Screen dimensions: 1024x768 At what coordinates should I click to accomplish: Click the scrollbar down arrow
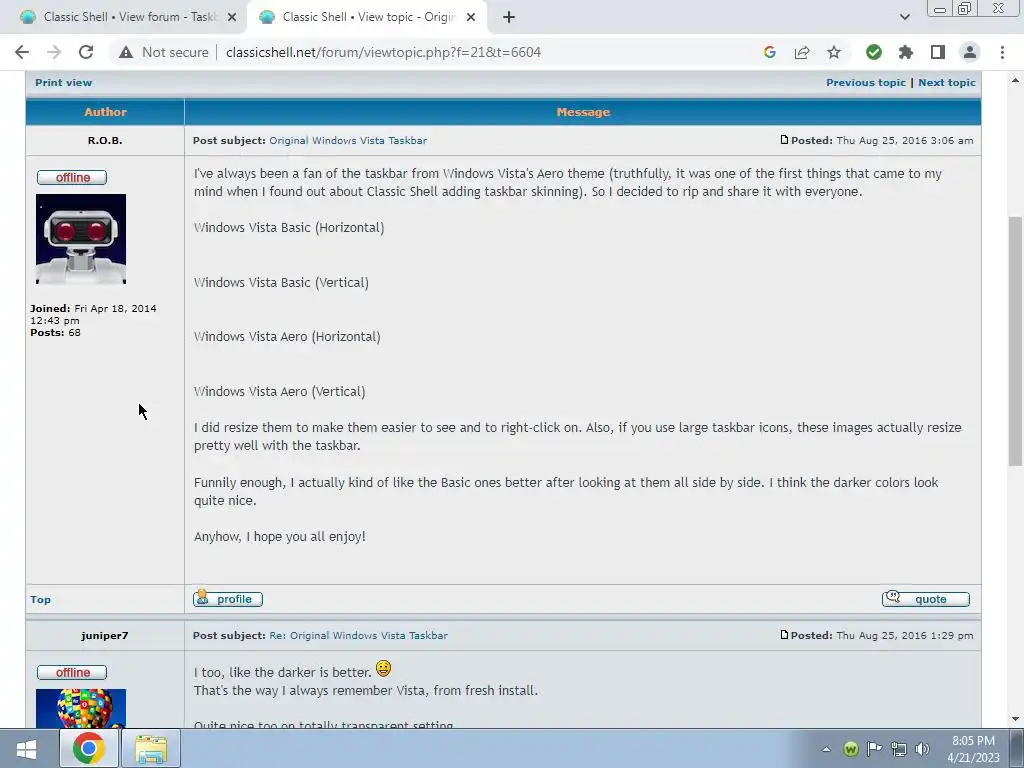coord(1016,719)
